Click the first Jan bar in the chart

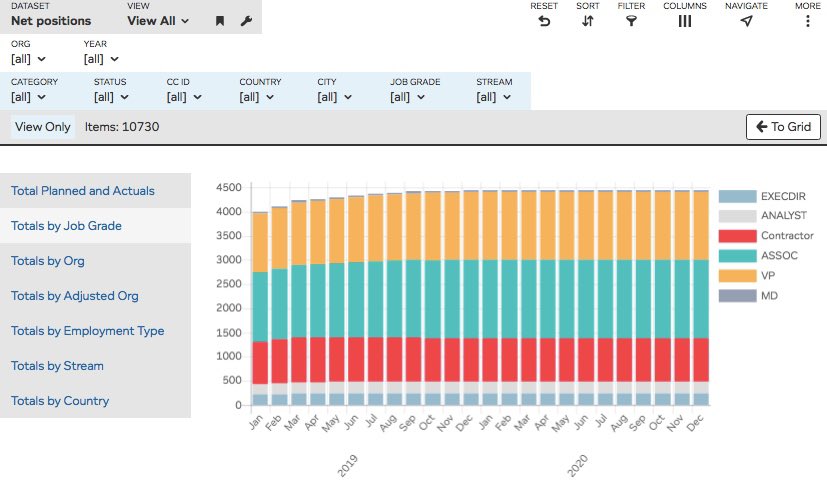[x=260, y=309]
